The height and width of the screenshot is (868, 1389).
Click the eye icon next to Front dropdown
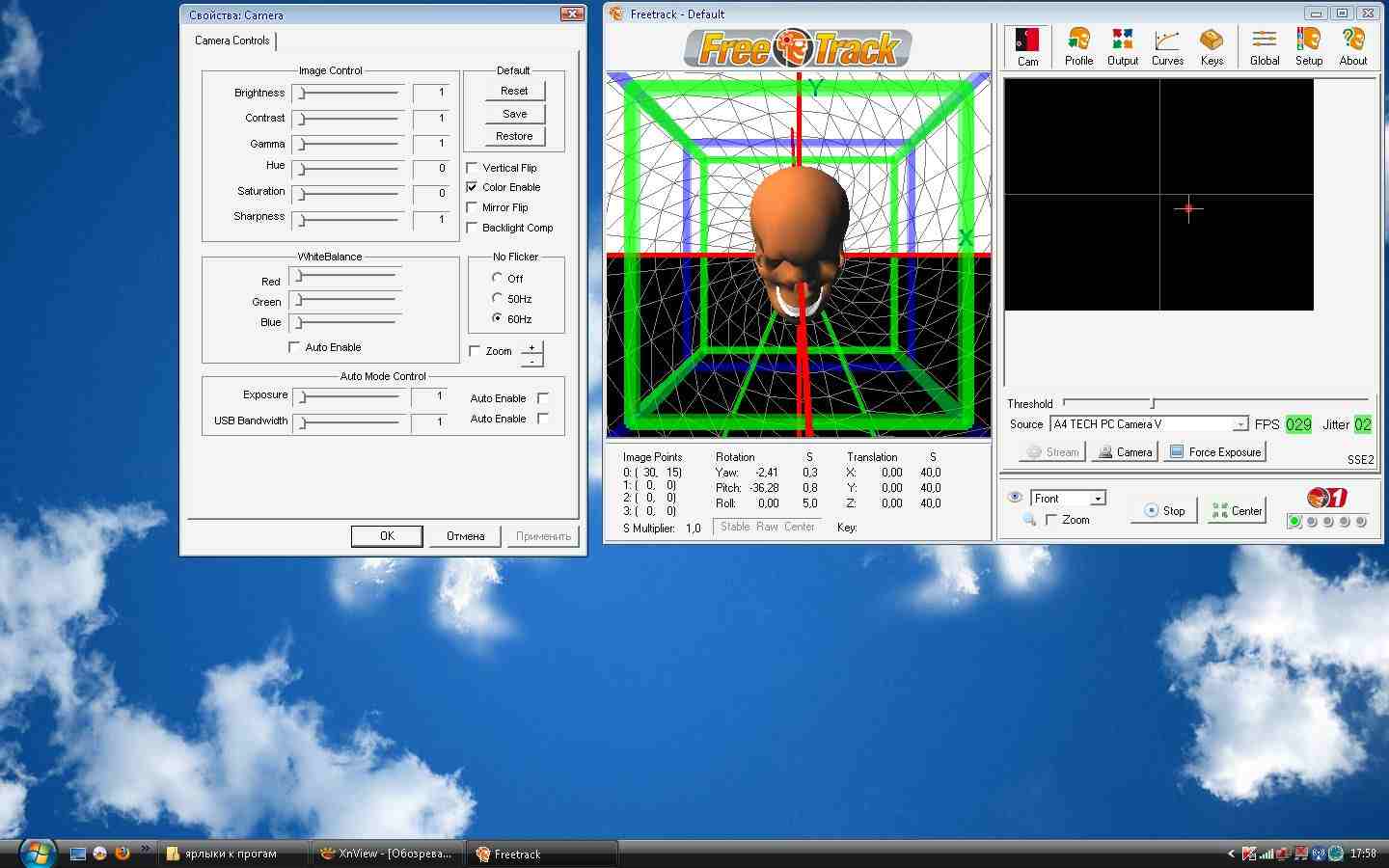pos(1015,498)
